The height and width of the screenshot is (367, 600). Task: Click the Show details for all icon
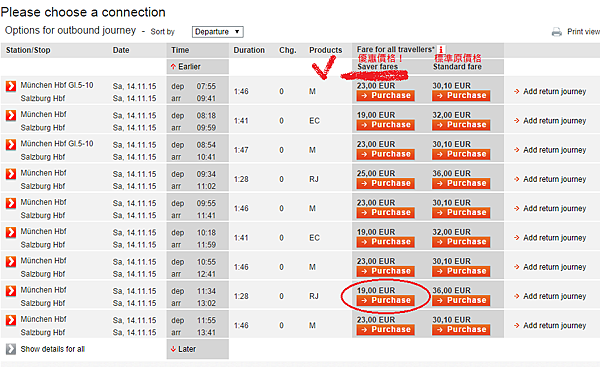11,349
